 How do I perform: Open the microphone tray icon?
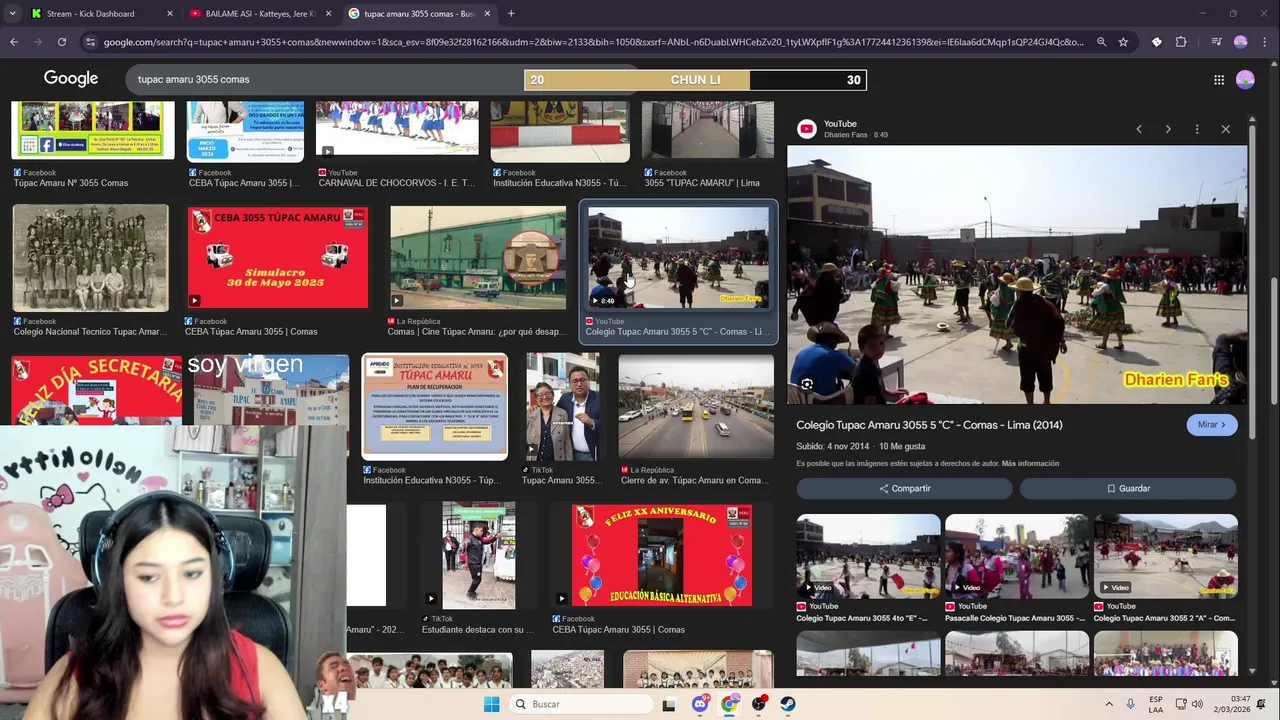click(1131, 704)
